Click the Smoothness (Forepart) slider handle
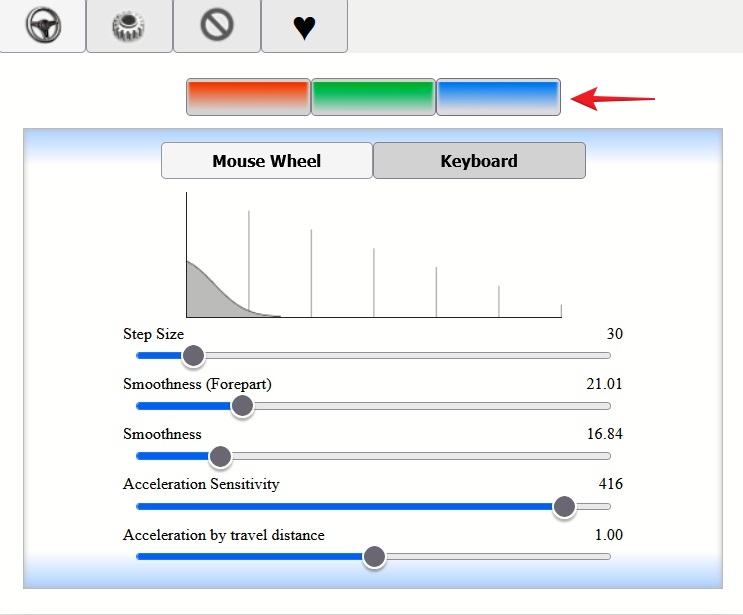The width and height of the screenshot is (743, 615). click(x=242, y=406)
